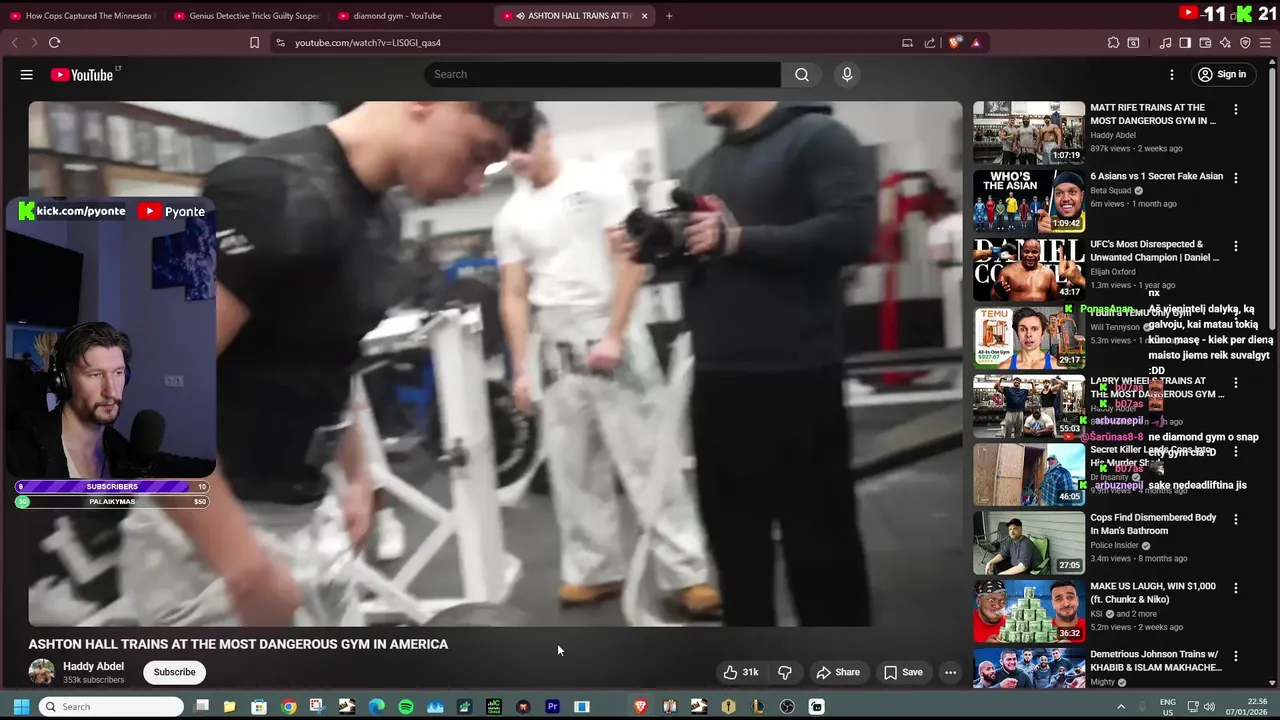Start voice search with the microphone icon
The image size is (1280, 720).
pyautogui.click(x=847, y=74)
